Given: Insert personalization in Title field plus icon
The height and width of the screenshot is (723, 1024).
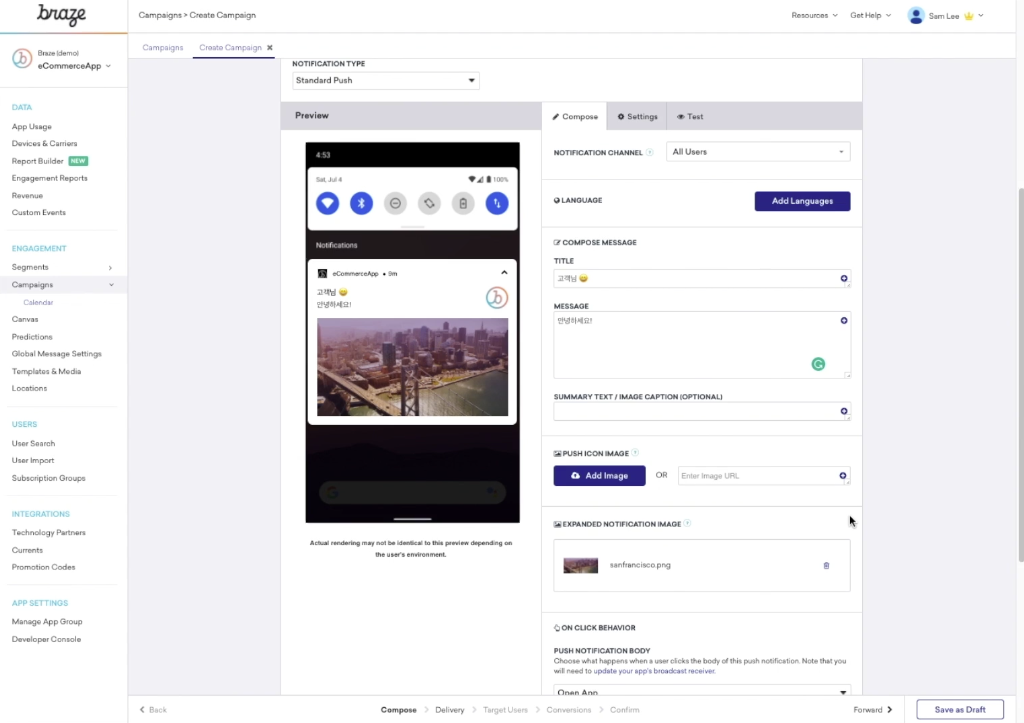Looking at the screenshot, I should coord(844,278).
